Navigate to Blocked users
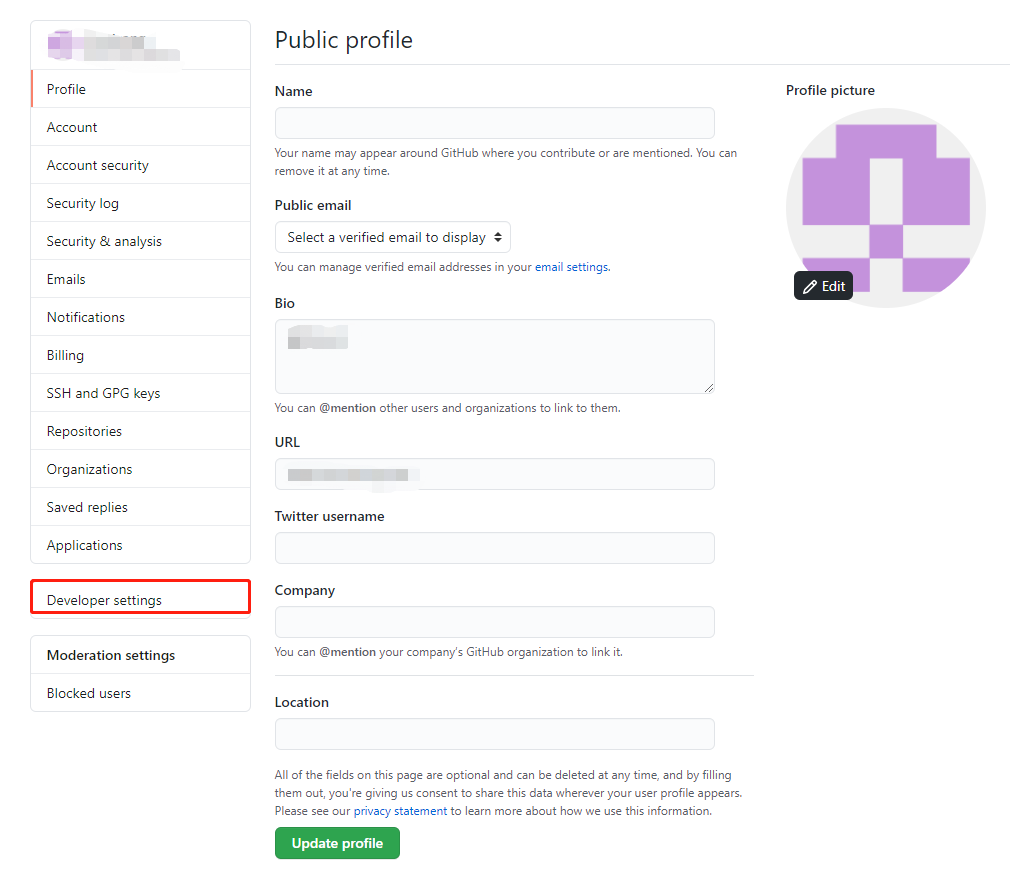The image size is (1013, 874). 140,693
